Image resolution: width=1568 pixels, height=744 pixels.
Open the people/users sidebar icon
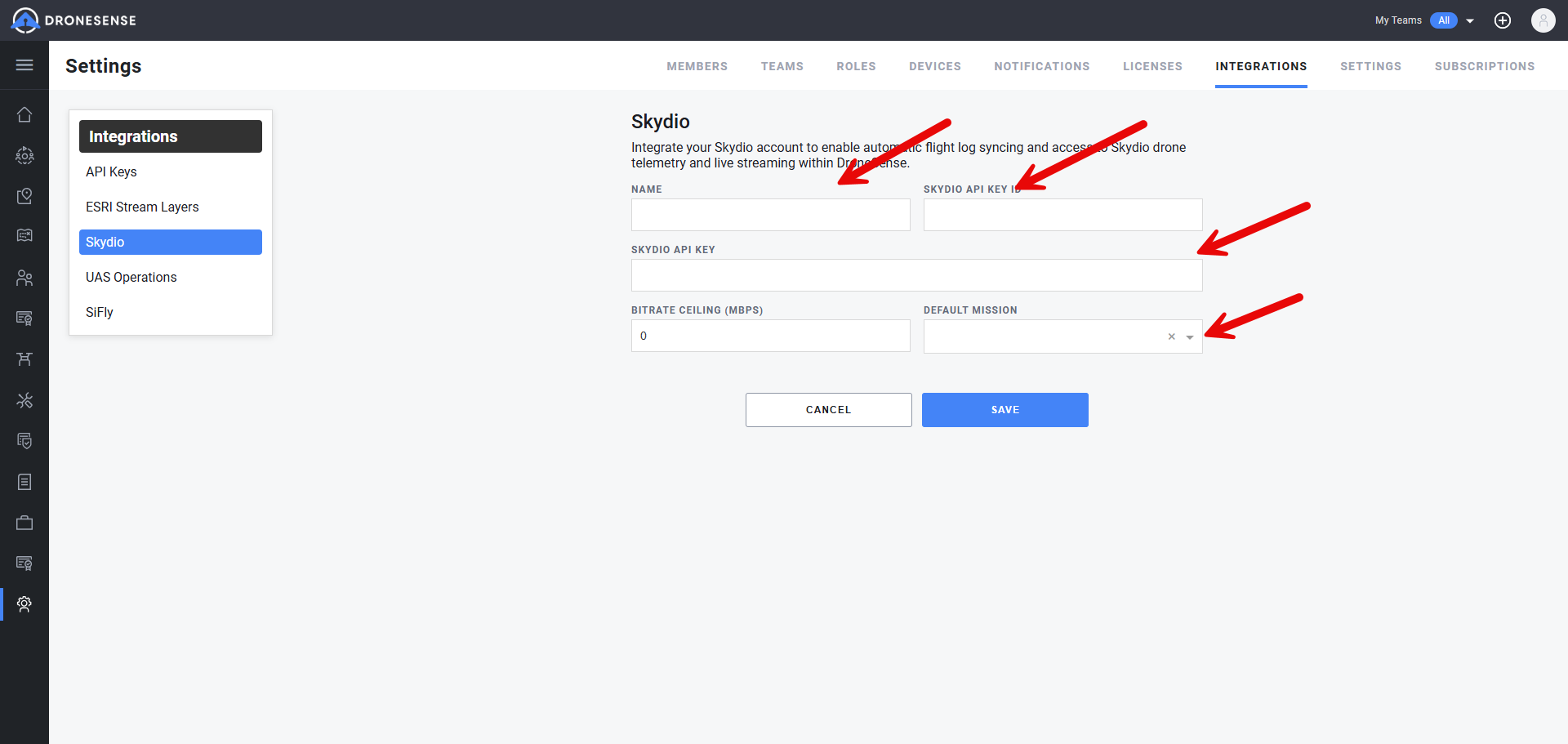[x=24, y=278]
